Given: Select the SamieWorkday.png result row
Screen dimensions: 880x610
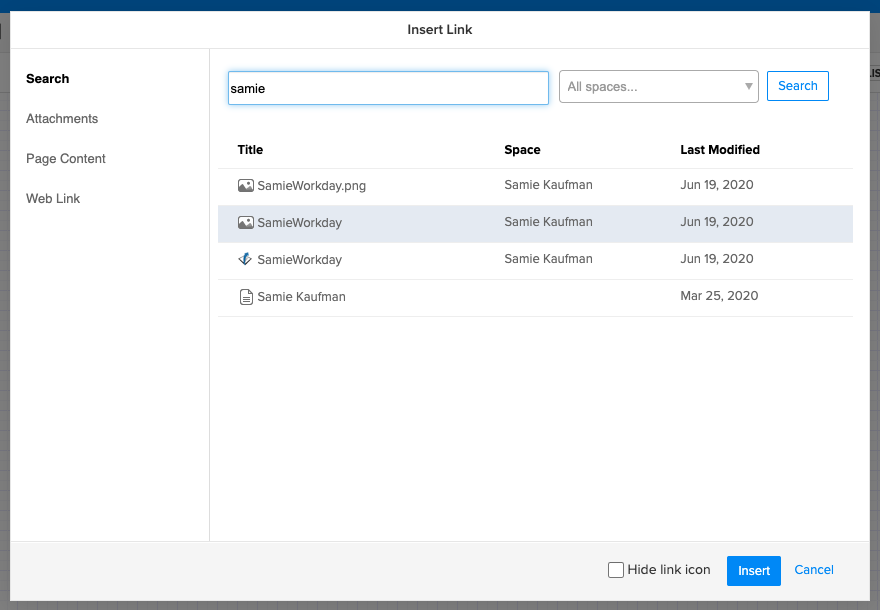Looking at the screenshot, I should click(x=310, y=185).
